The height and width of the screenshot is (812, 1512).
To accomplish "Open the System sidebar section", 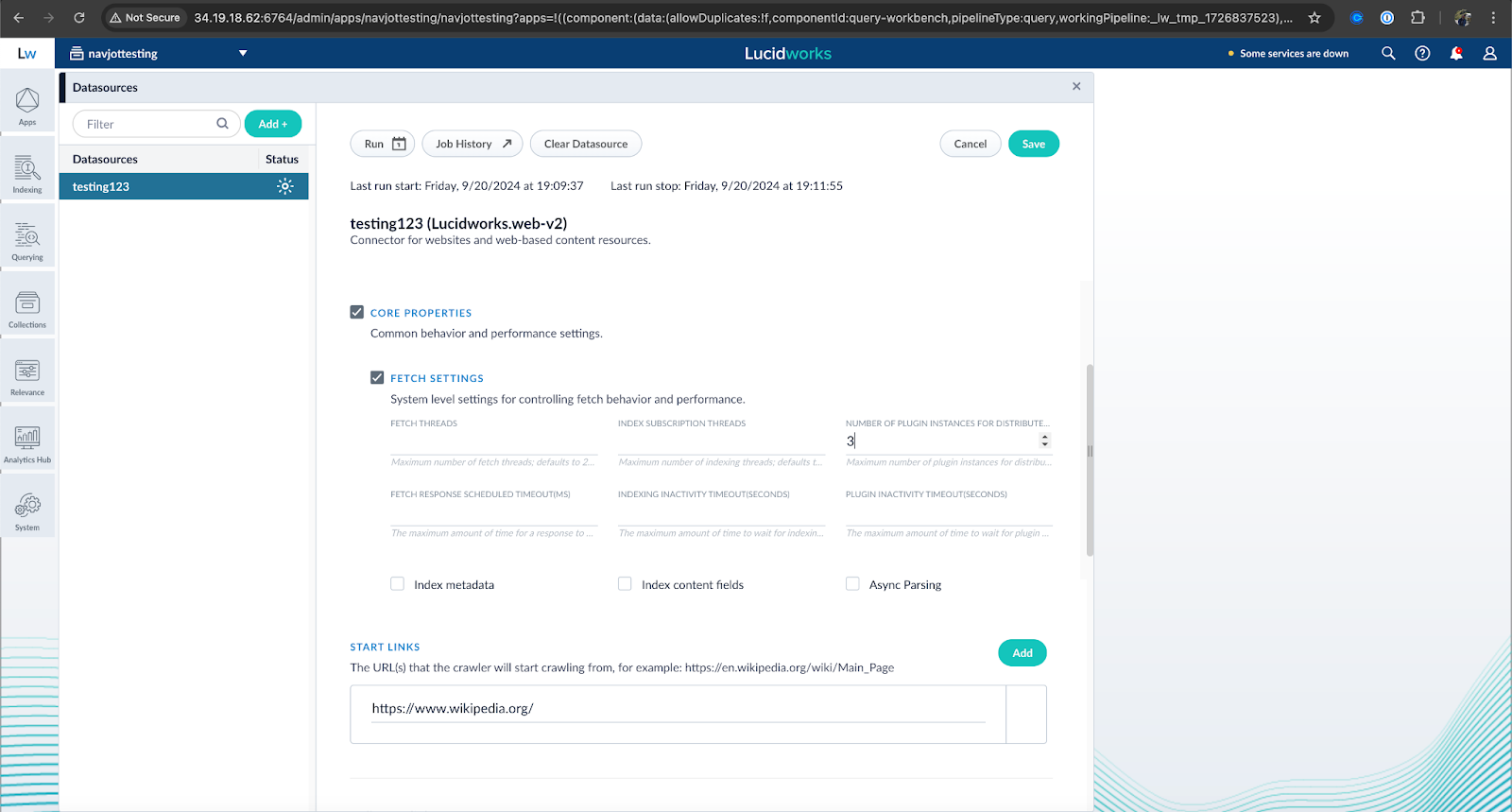I will 27,511.
